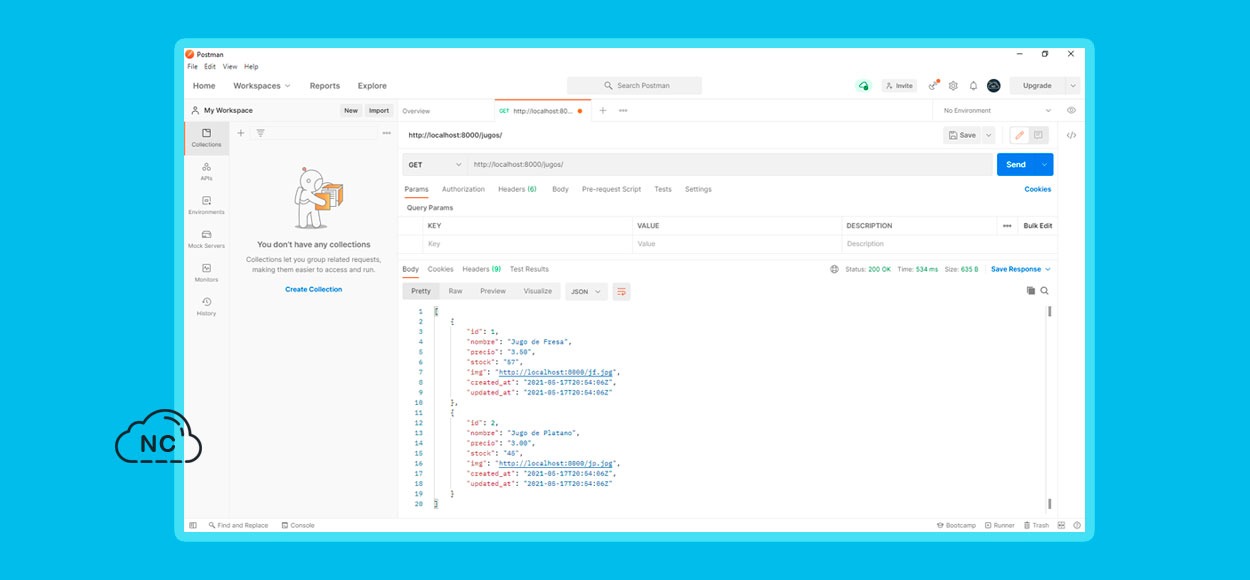Copy response body with copy icon
The width and height of the screenshot is (1250, 580).
pos(1030,290)
